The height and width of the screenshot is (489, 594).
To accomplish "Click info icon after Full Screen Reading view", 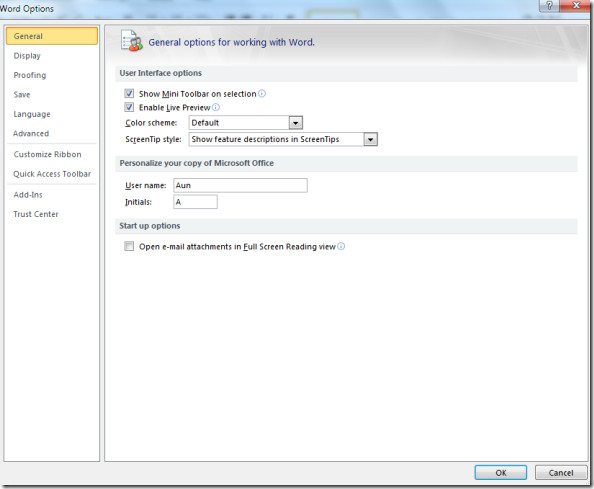I will pyautogui.click(x=341, y=246).
